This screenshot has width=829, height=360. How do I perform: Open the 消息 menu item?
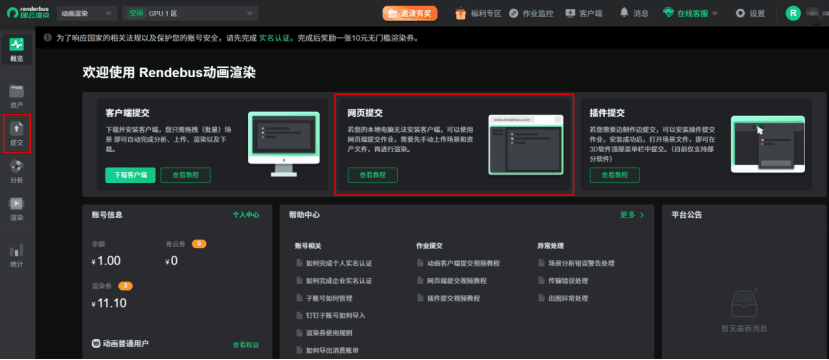point(641,14)
